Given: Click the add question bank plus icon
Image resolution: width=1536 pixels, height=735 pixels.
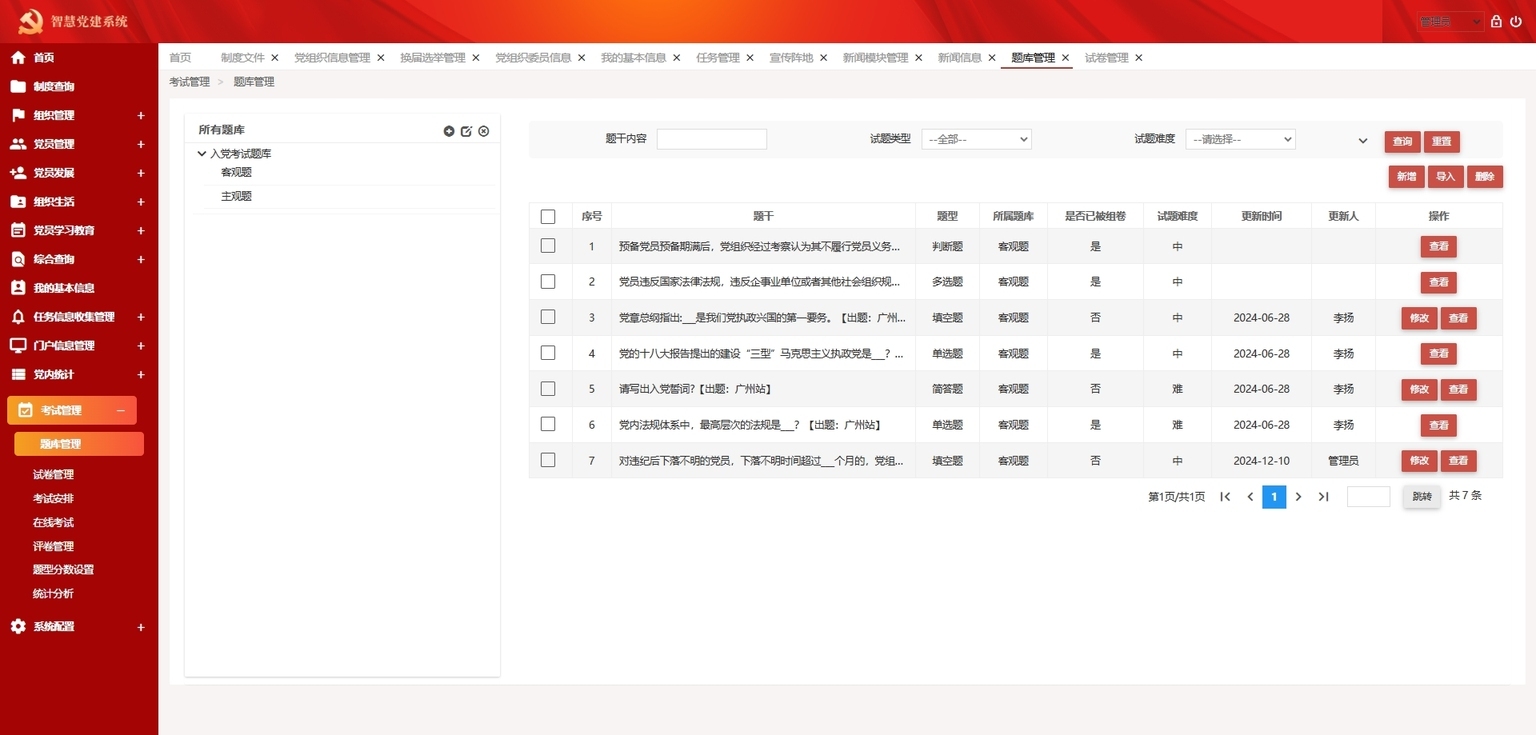Looking at the screenshot, I should [x=449, y=131].
